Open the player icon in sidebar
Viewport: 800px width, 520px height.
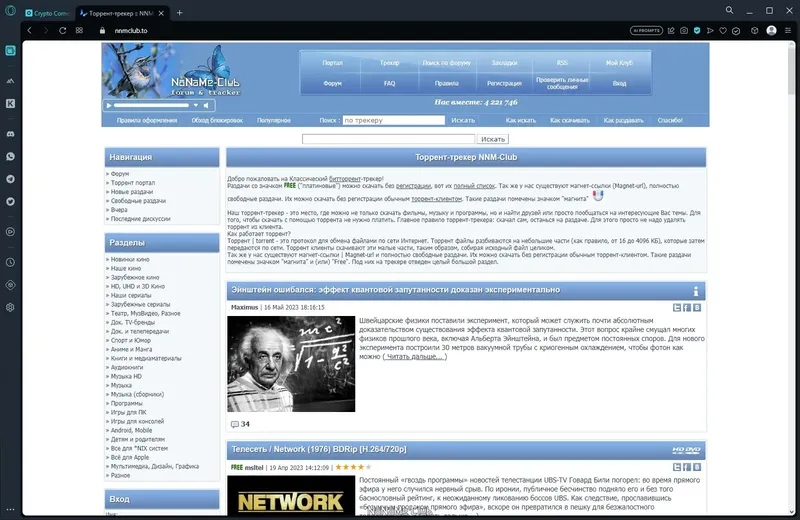pos(10,232)
